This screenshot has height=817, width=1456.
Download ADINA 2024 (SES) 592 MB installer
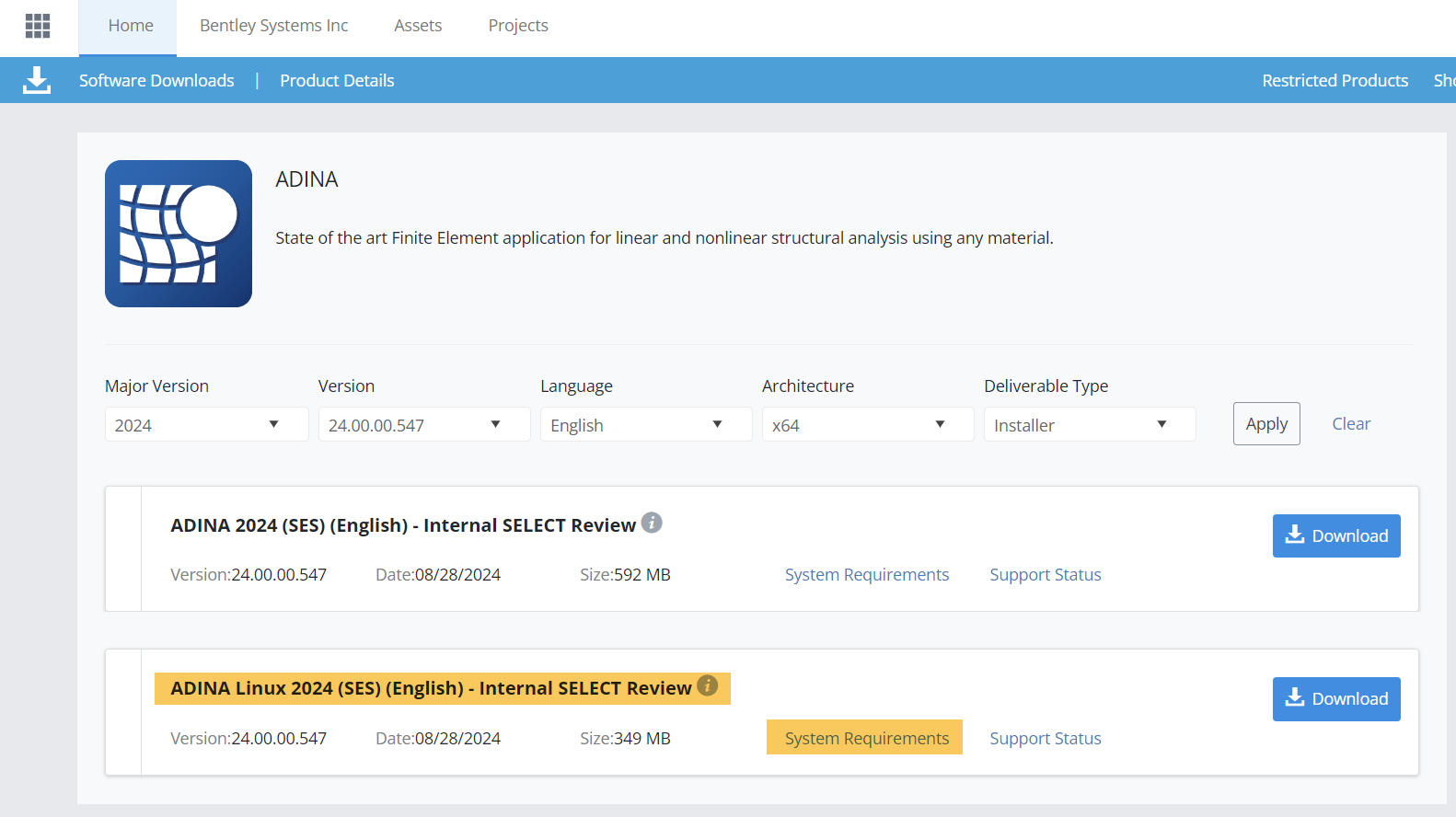point(1336,535)
